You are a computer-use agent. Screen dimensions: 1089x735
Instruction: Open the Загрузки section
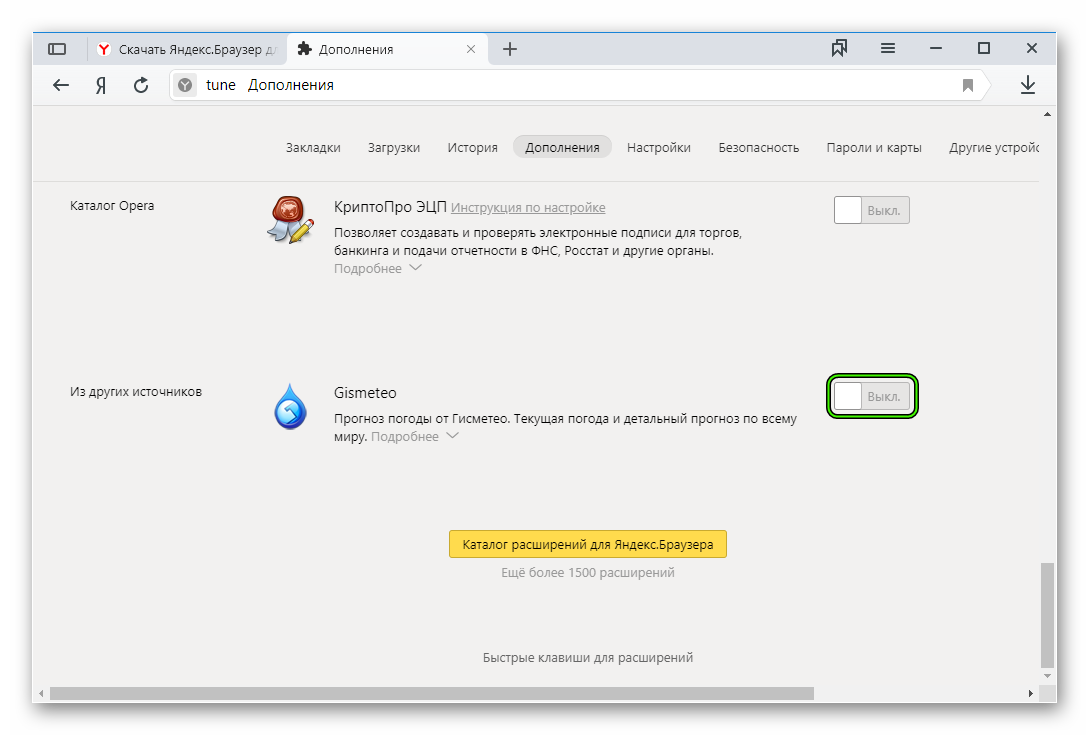[394, 147]
